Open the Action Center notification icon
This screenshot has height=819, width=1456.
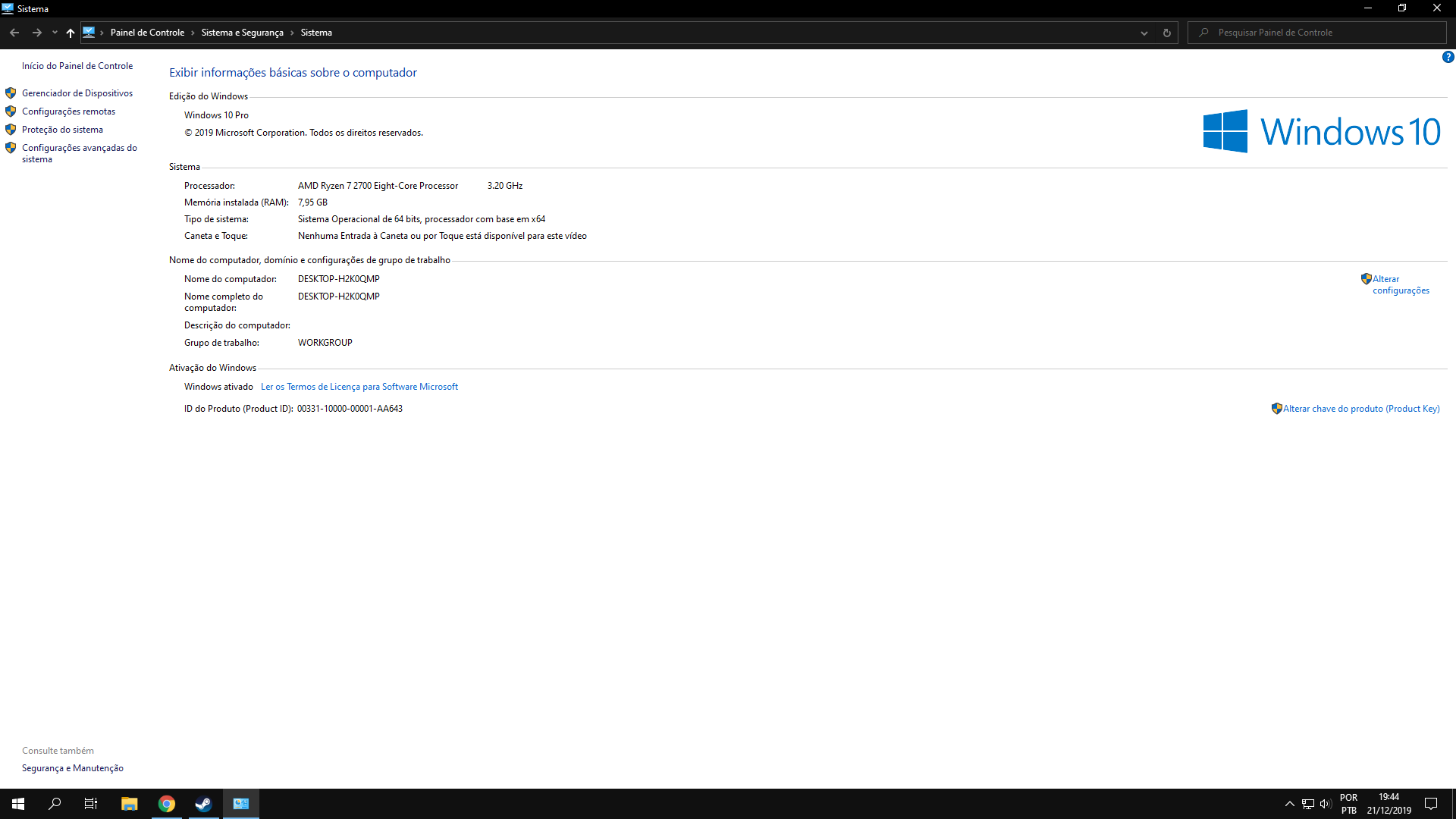[1431, 804]
